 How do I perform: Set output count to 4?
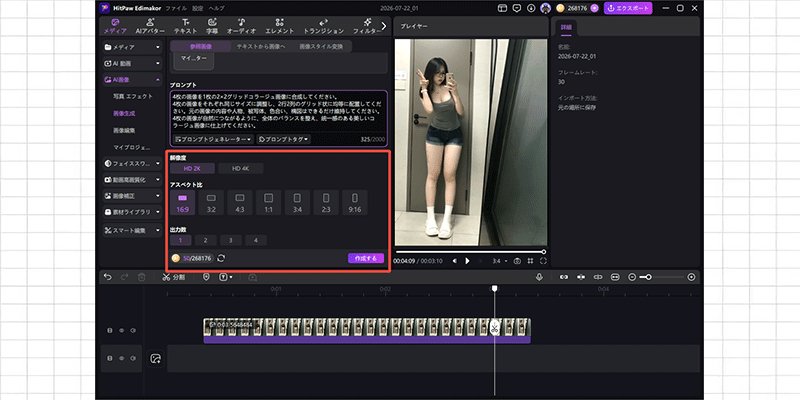(256, 240)
